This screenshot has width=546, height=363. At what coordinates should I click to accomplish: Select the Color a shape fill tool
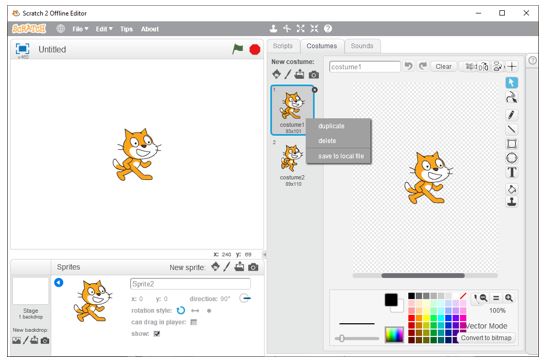[512, 189]
